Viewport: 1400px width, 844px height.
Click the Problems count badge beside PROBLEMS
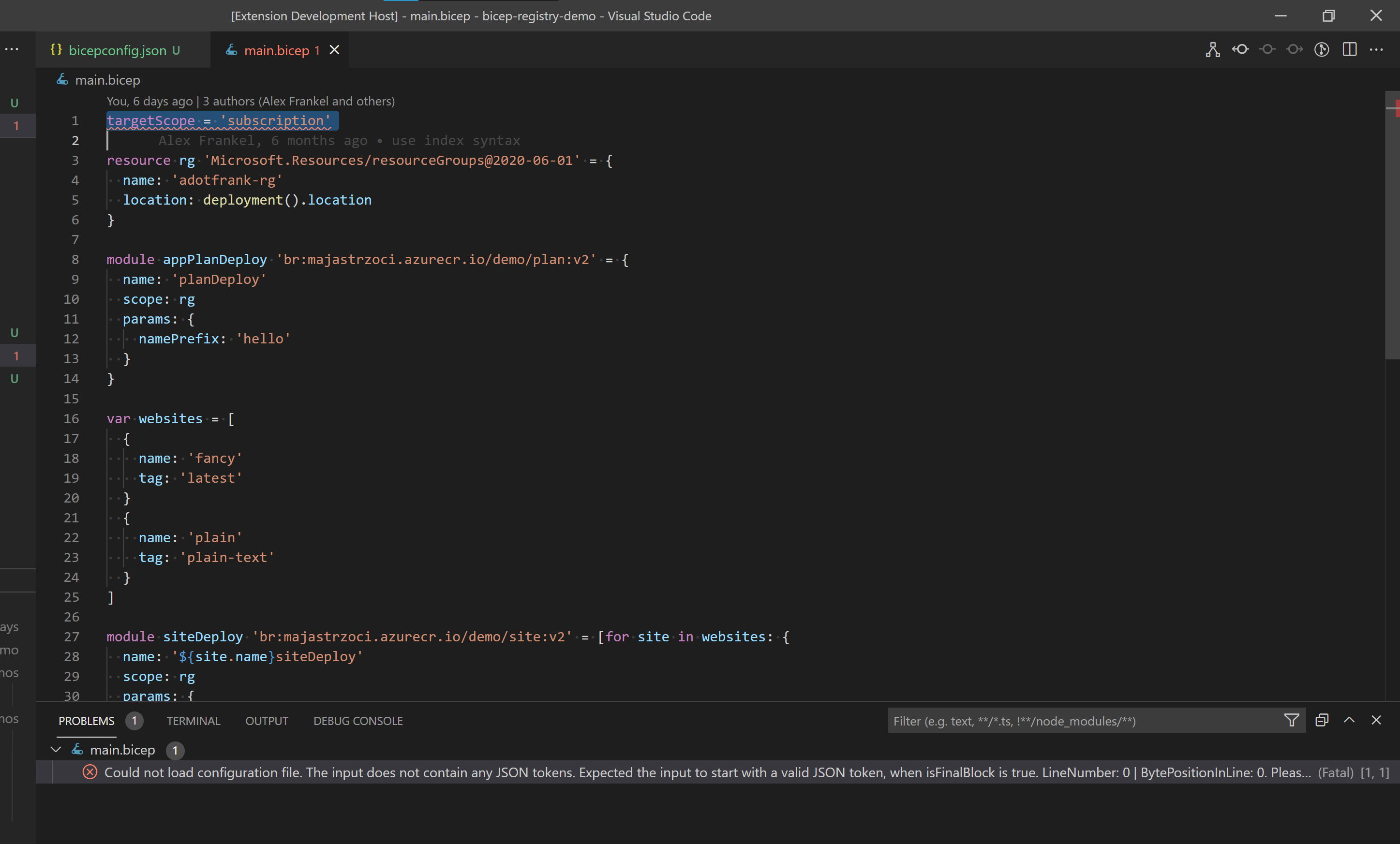coord(134,721)
